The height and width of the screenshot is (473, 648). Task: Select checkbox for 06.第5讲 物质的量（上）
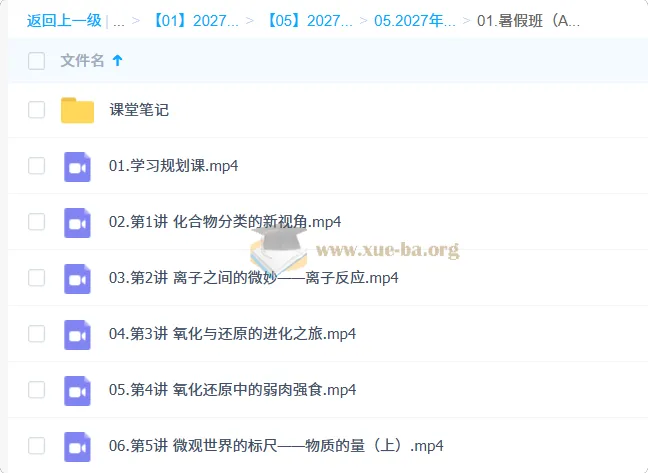coord(36,446)
